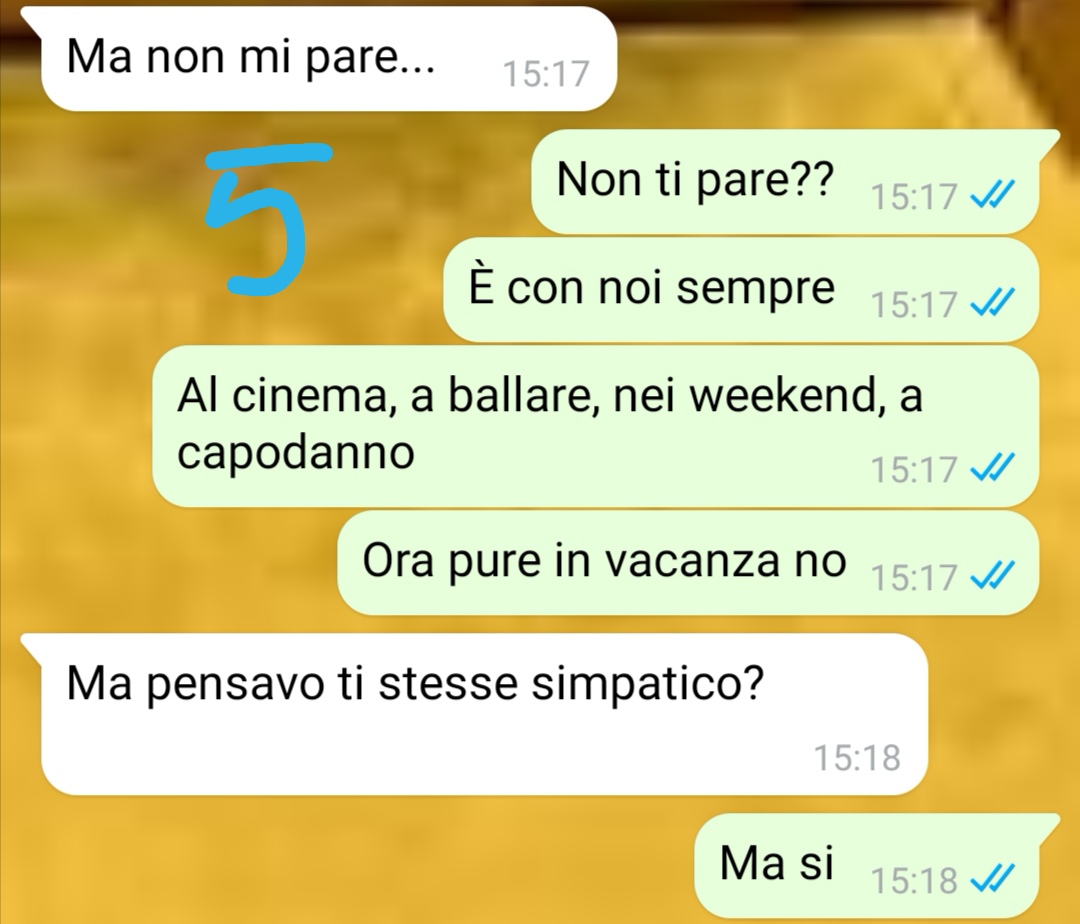Tap the 15:18 timestamp on the simpatico message
1080x924 pixels.
pos(857,757)
